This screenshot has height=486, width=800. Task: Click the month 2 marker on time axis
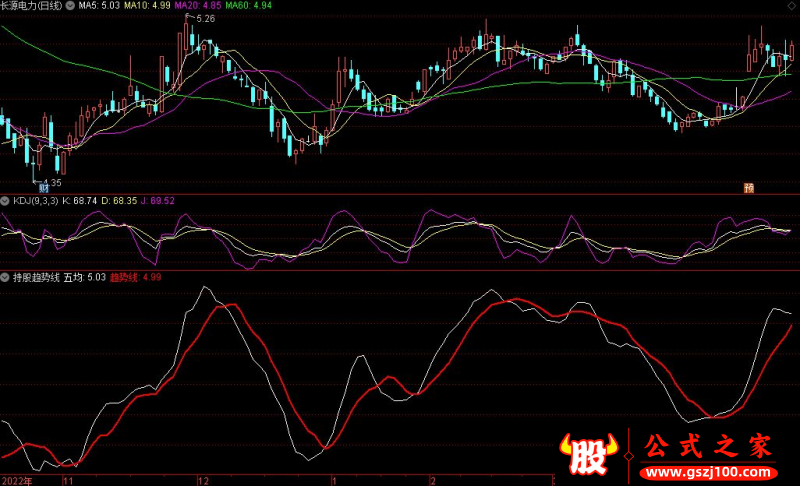(433, 481)
